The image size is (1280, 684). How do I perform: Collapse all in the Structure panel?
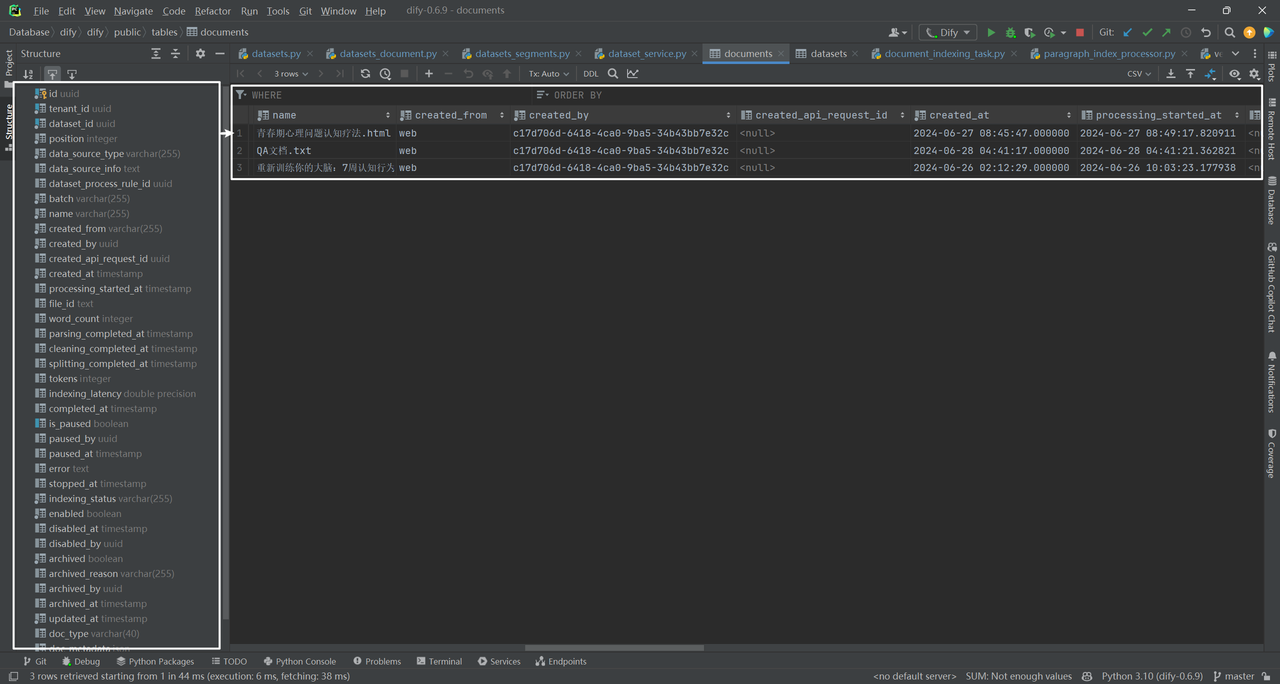175,54
